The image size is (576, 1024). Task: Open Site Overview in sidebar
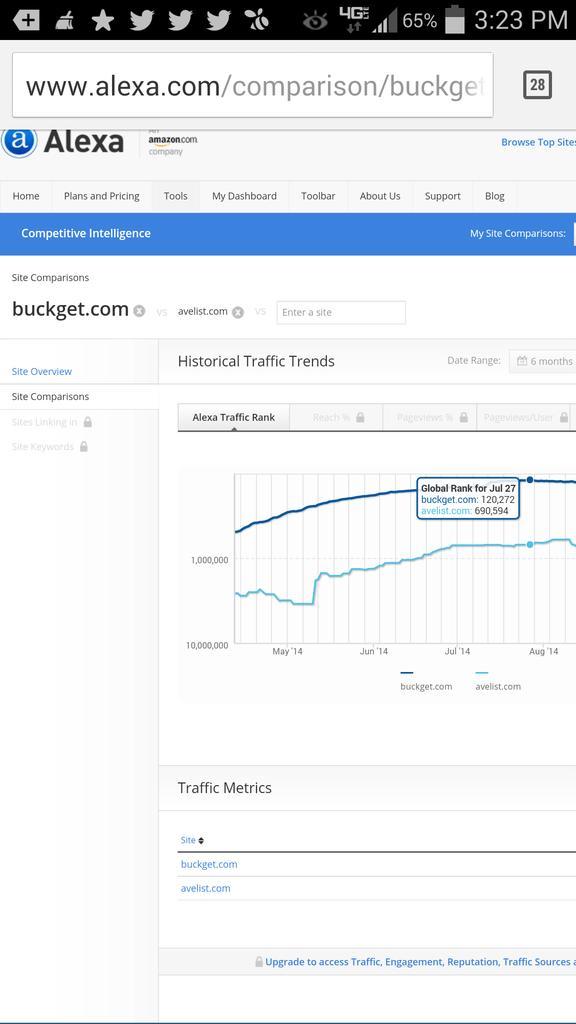point(42,372)
